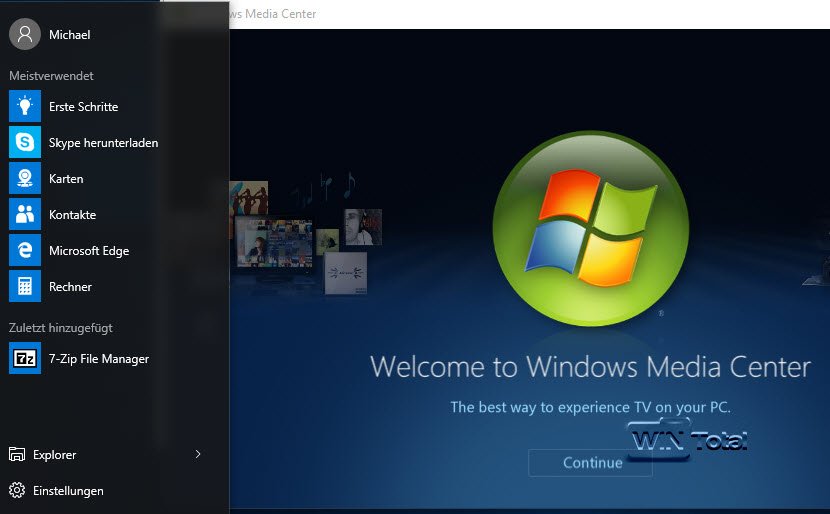Click the Media Center window title text
This screenshot has width=830, height=514.
click(x=273, y=14)
